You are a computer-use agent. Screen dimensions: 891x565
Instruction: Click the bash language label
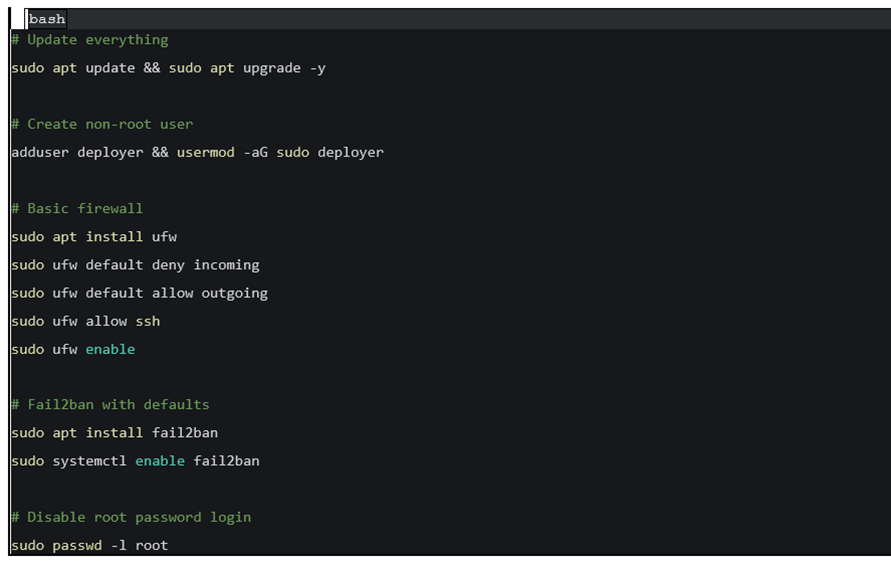(x=47, y=19)
